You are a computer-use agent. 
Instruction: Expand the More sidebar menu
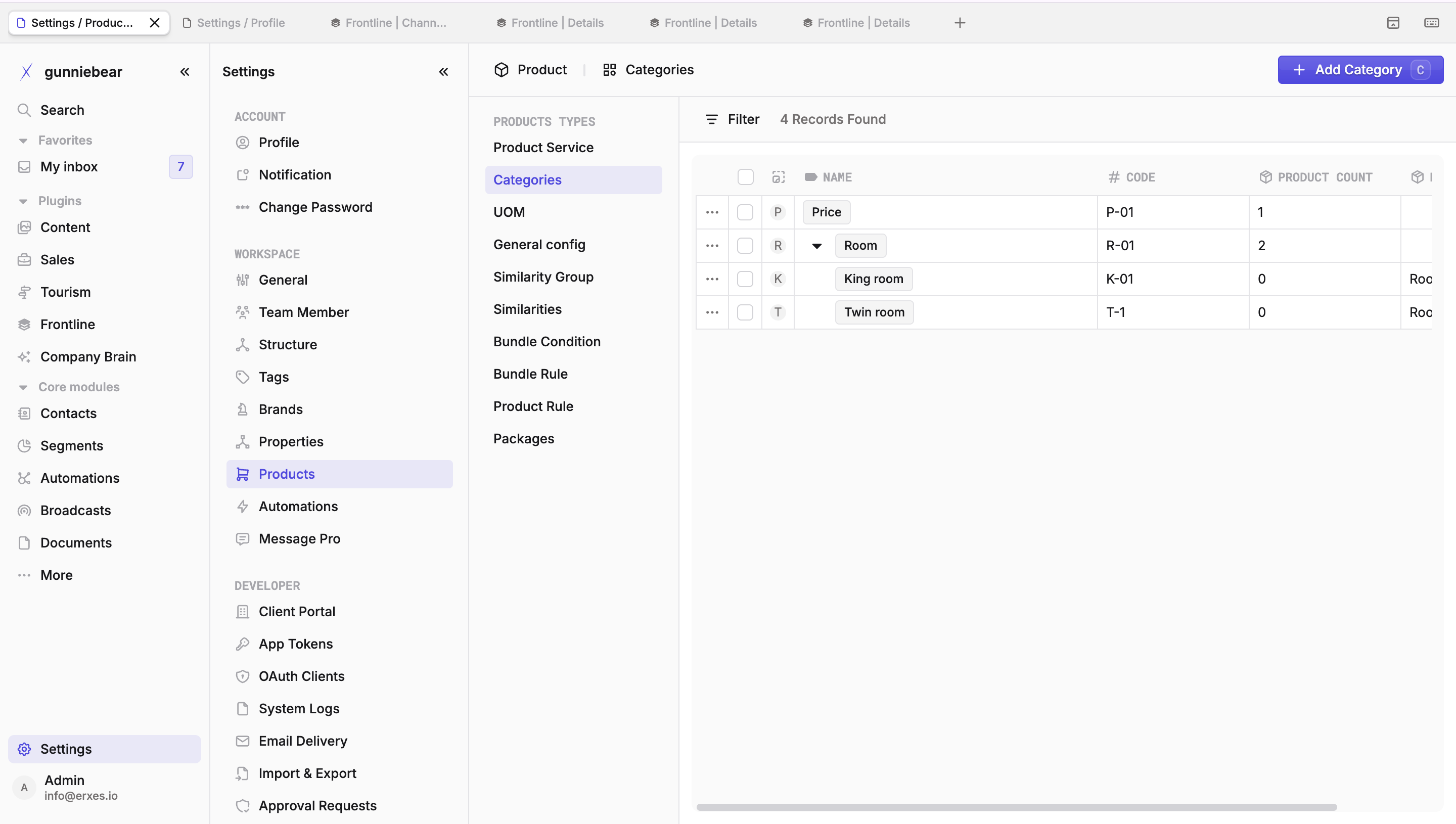(105, 575)
